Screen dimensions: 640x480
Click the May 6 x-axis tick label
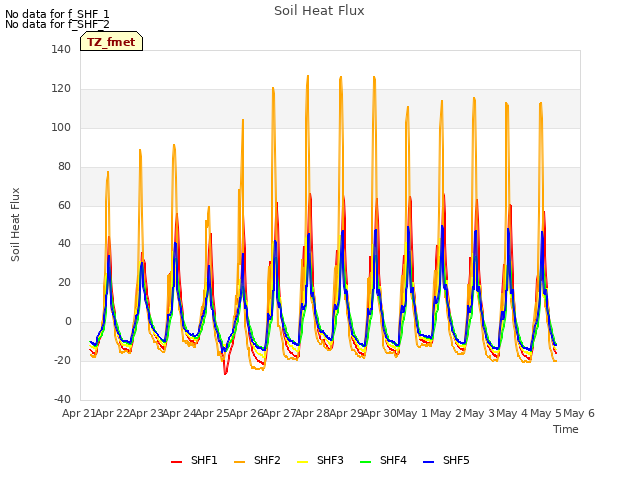579,413
